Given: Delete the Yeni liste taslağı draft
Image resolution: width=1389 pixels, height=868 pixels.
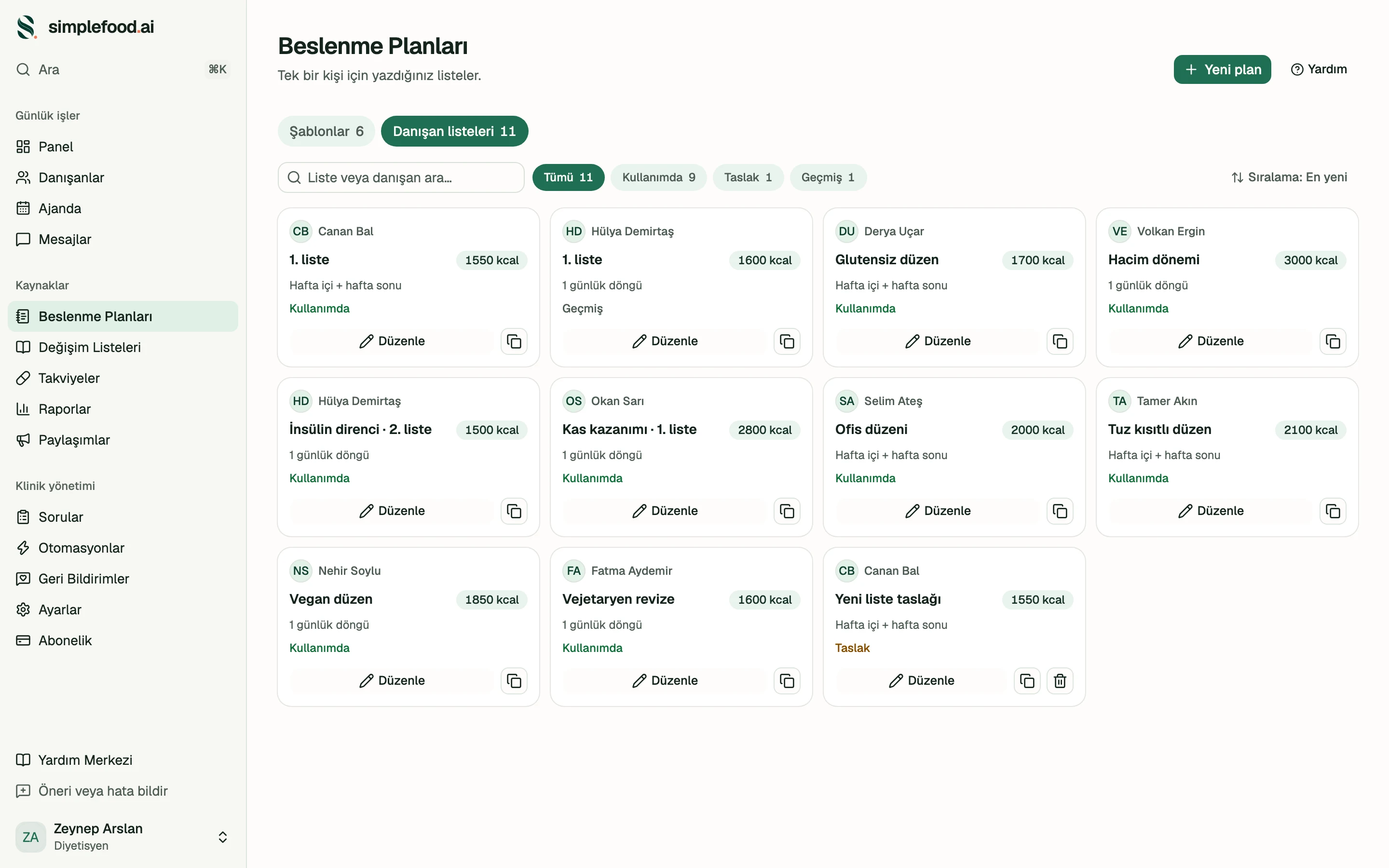Looking at the screenshot, I should (x=1060, y=681).
